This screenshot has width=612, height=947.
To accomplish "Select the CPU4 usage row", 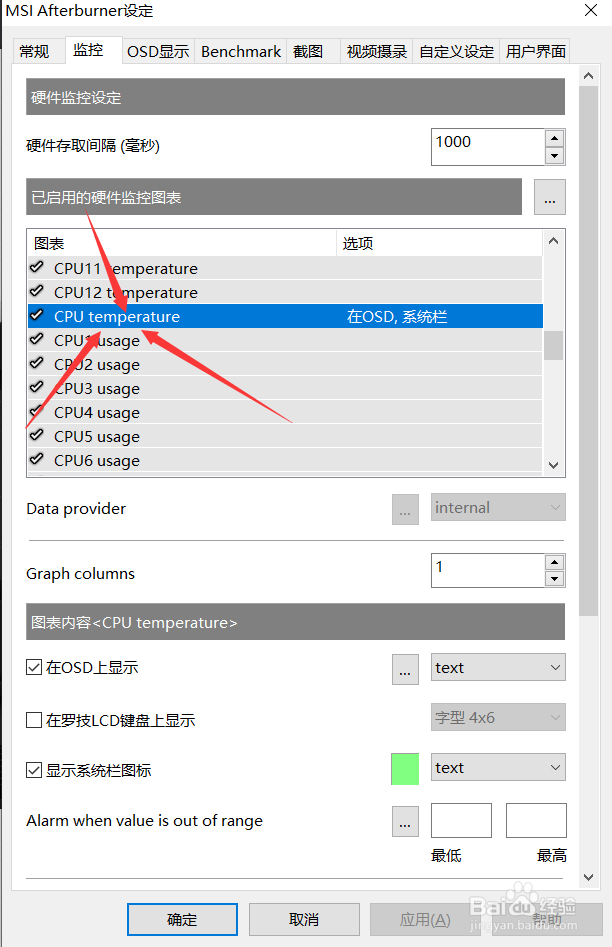I will (285, 413).
